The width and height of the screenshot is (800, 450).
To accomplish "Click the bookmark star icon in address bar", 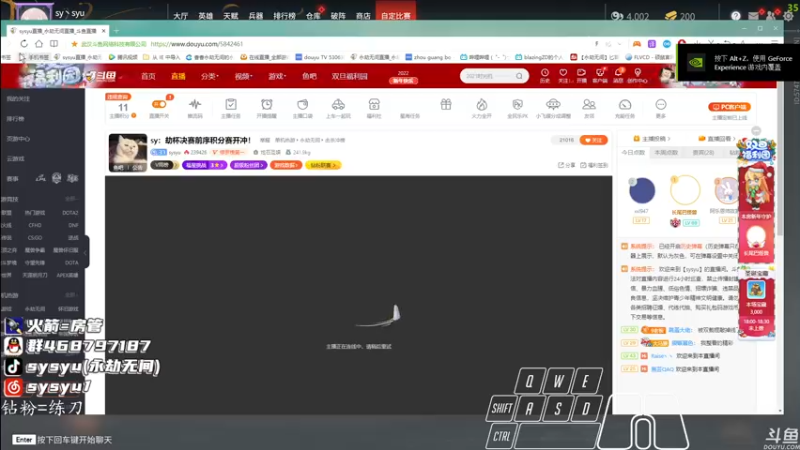I will [74, 44].
